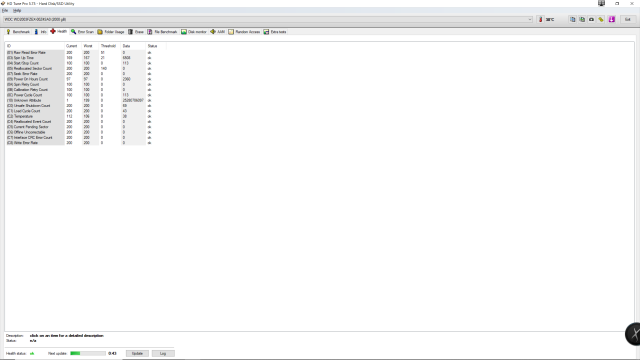The width and height of the screenshot is (640, 360).
Task: Switch to the Extra tests tab
Action: click(275, 32)
